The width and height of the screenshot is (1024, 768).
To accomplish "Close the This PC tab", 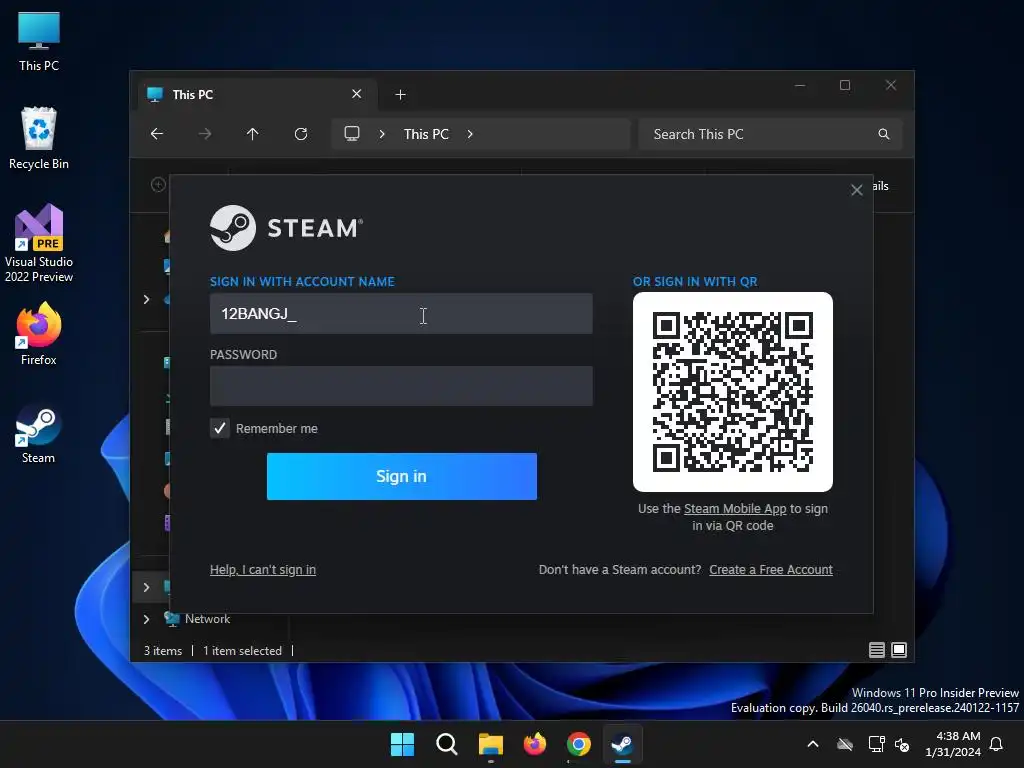I will [x=357, y=94].
